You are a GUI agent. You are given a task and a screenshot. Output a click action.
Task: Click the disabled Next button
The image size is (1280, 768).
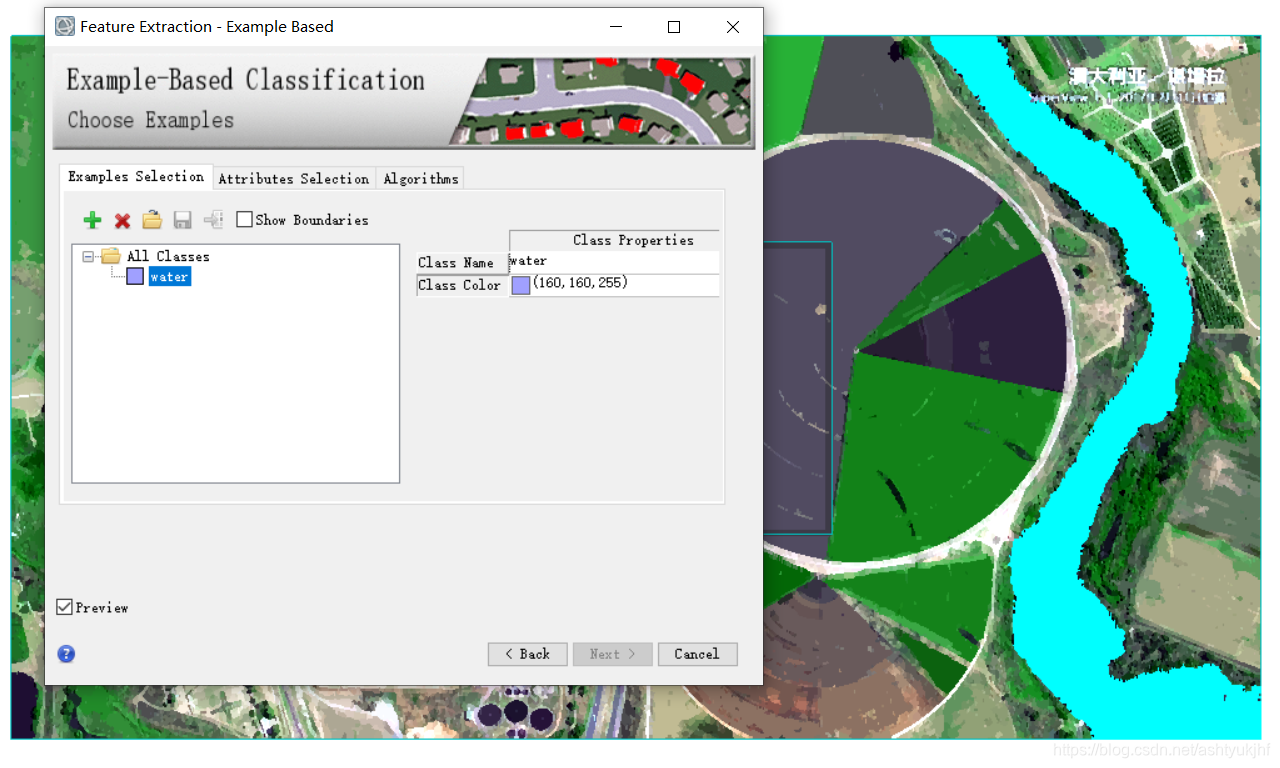click(613, 654)
